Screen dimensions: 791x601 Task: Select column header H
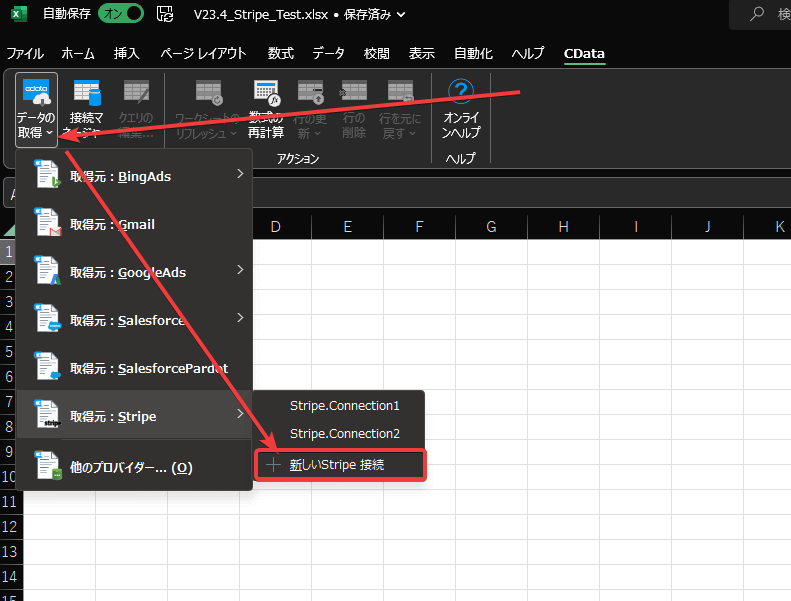click(563, 227)
